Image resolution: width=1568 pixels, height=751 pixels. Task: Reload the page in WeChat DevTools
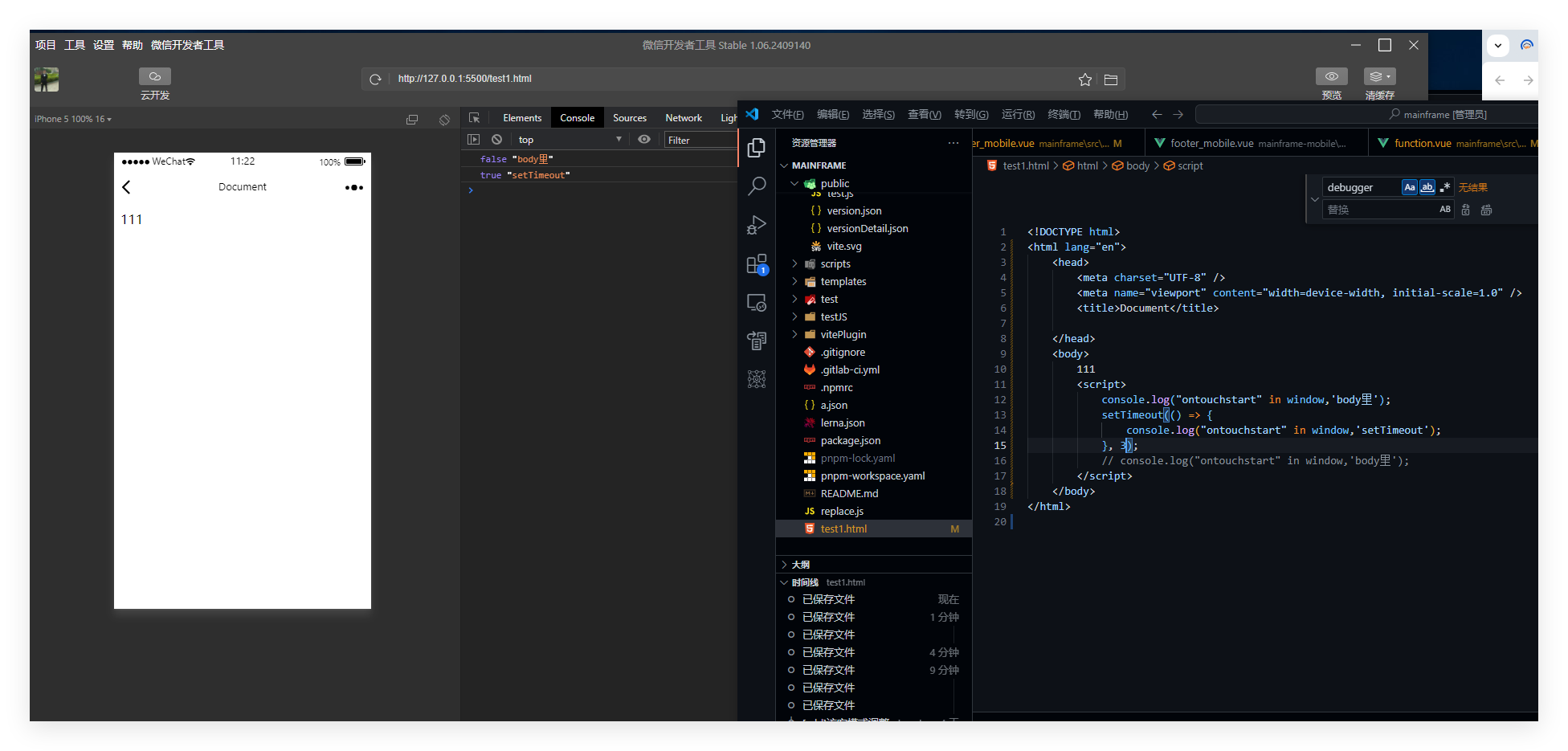375,80
